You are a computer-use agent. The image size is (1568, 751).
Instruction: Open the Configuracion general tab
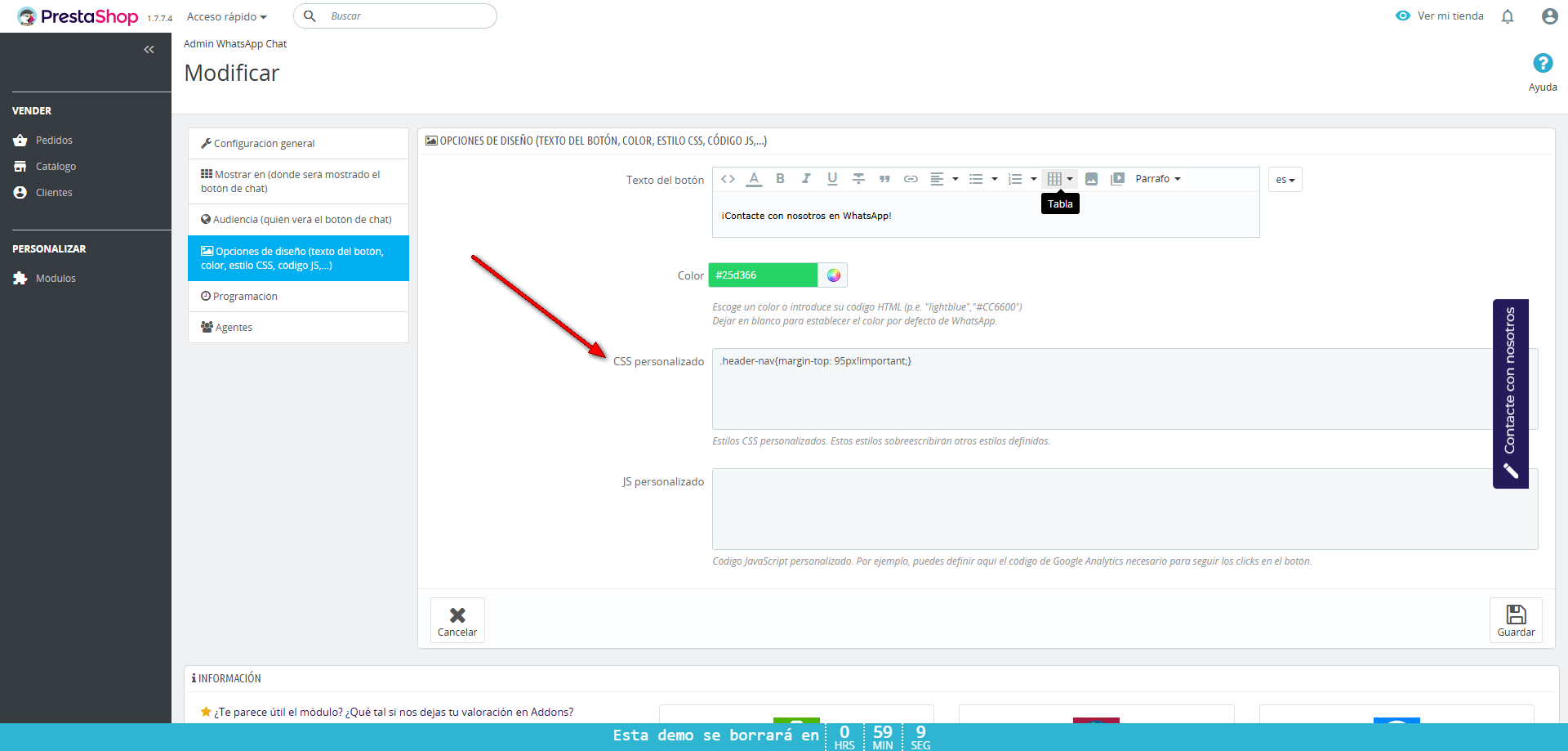tap(298, 144)
